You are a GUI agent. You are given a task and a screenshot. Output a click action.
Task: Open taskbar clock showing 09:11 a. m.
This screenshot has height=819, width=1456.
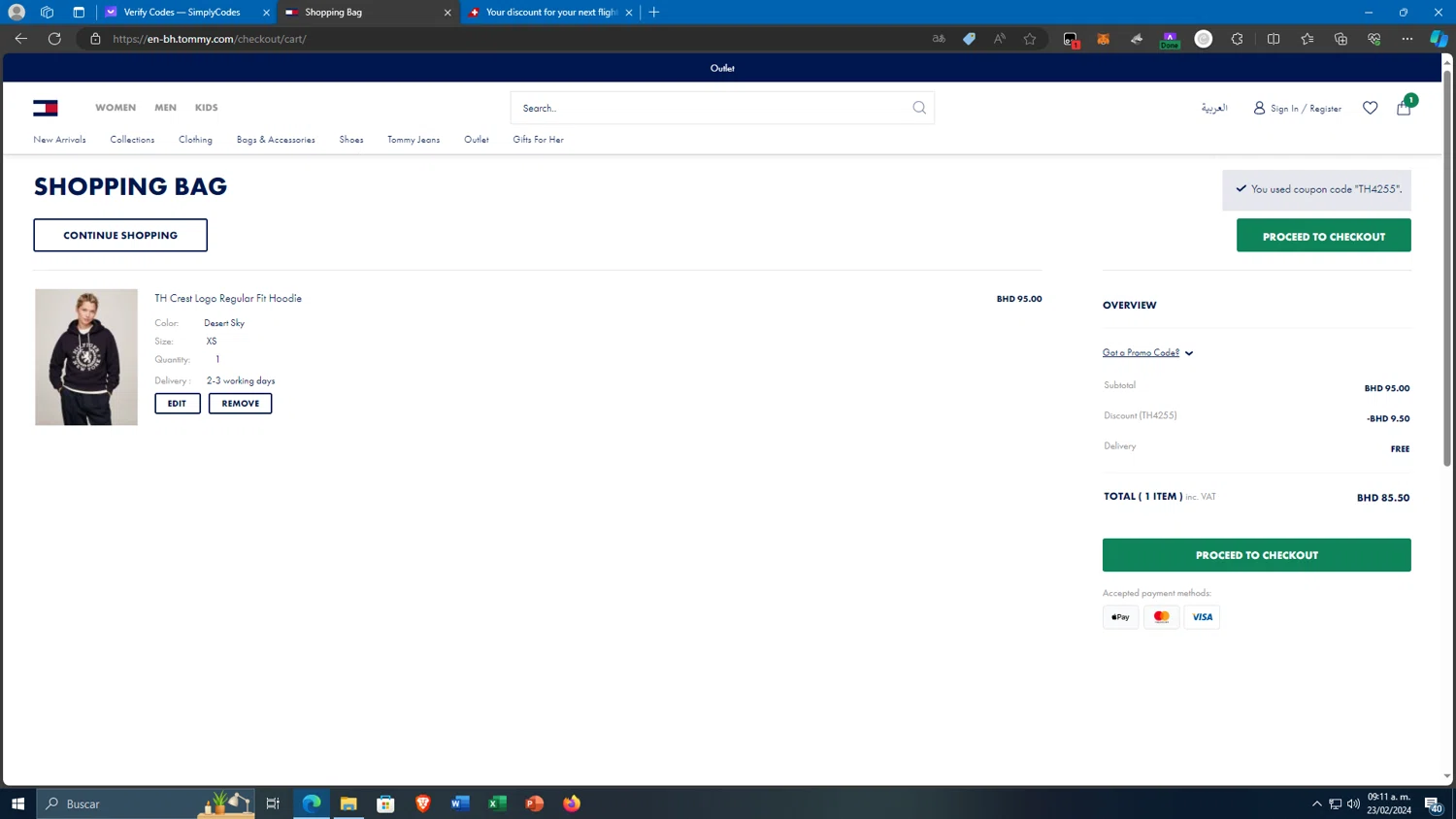coord(1389,803)
